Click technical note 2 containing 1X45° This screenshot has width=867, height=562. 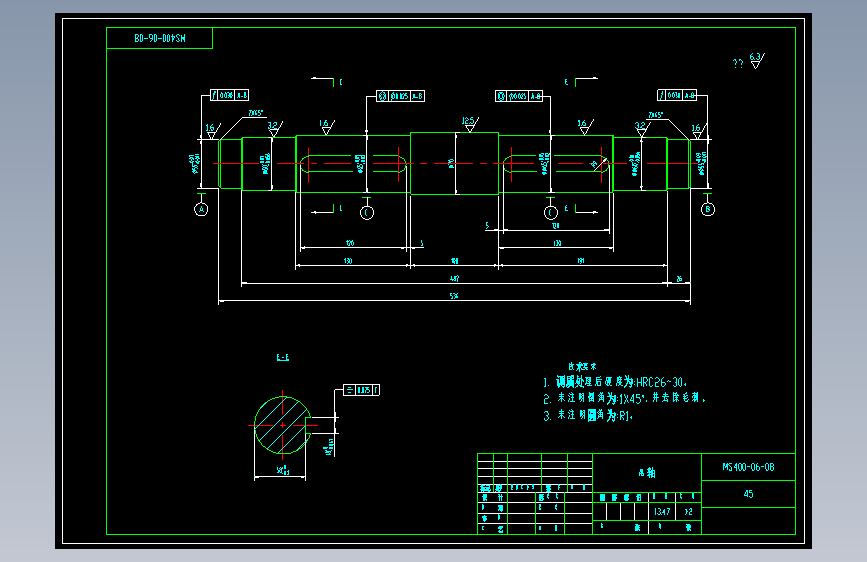point(624,398)
